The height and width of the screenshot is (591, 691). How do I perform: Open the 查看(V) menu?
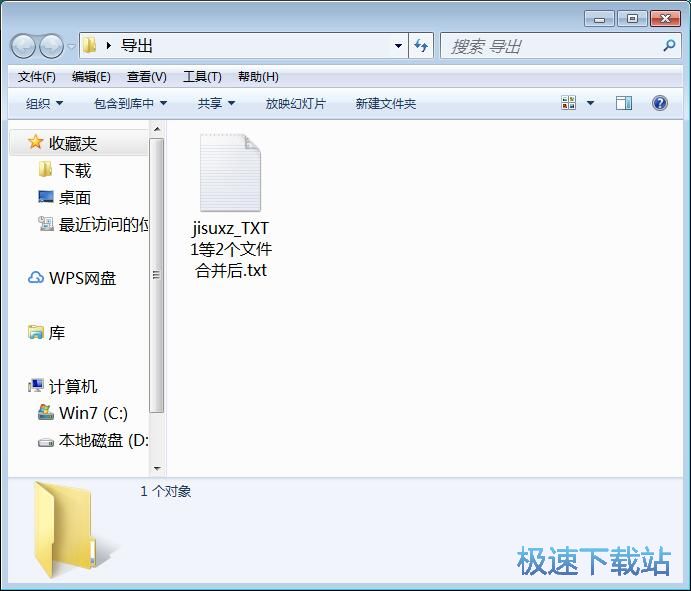pyautogui.click(x=147, y=77)
